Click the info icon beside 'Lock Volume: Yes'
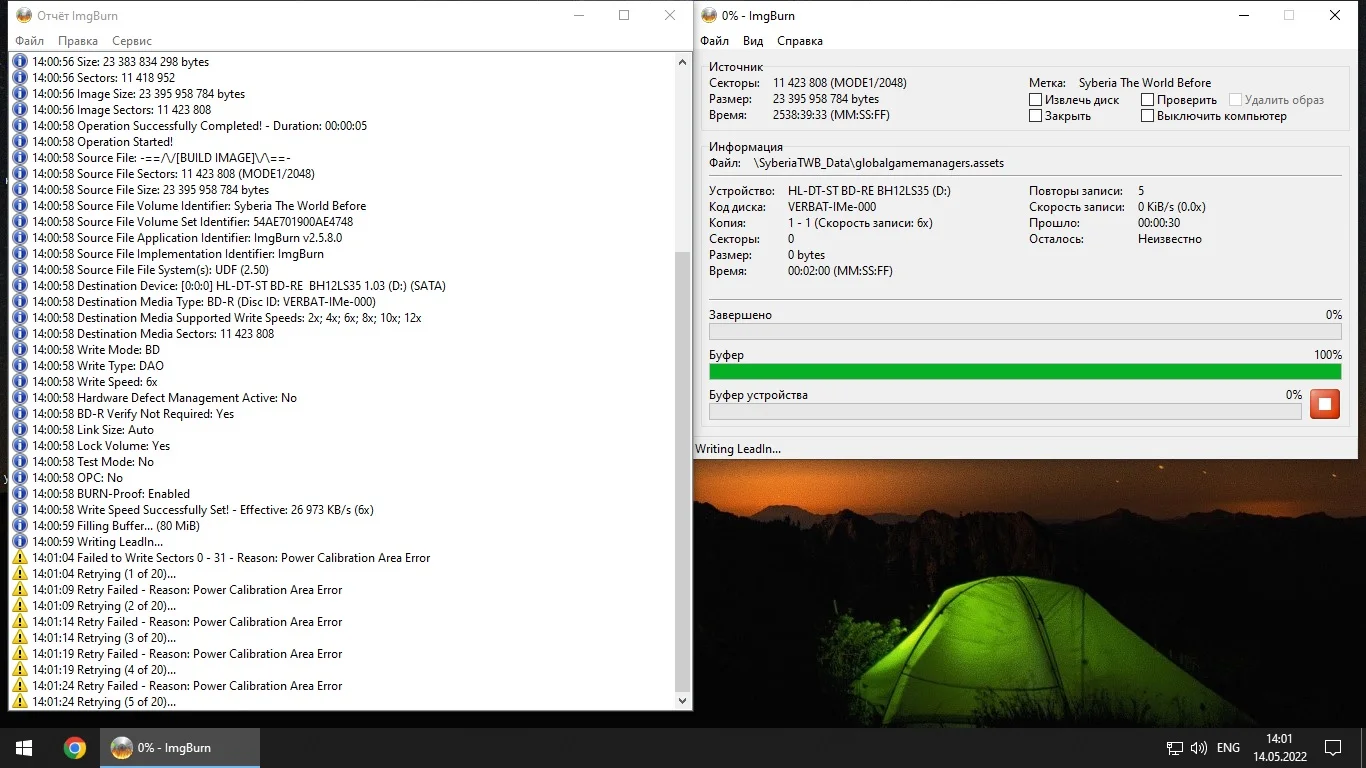 click(x=20, y=446)
